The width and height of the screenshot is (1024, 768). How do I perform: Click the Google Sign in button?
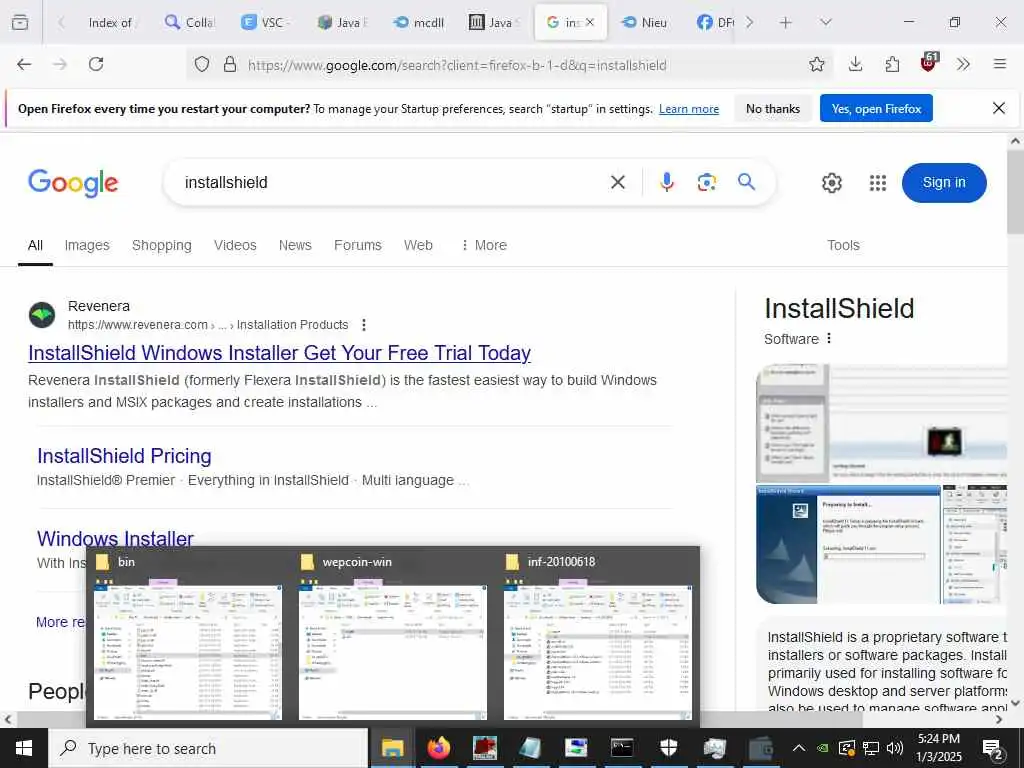(944, 182)
